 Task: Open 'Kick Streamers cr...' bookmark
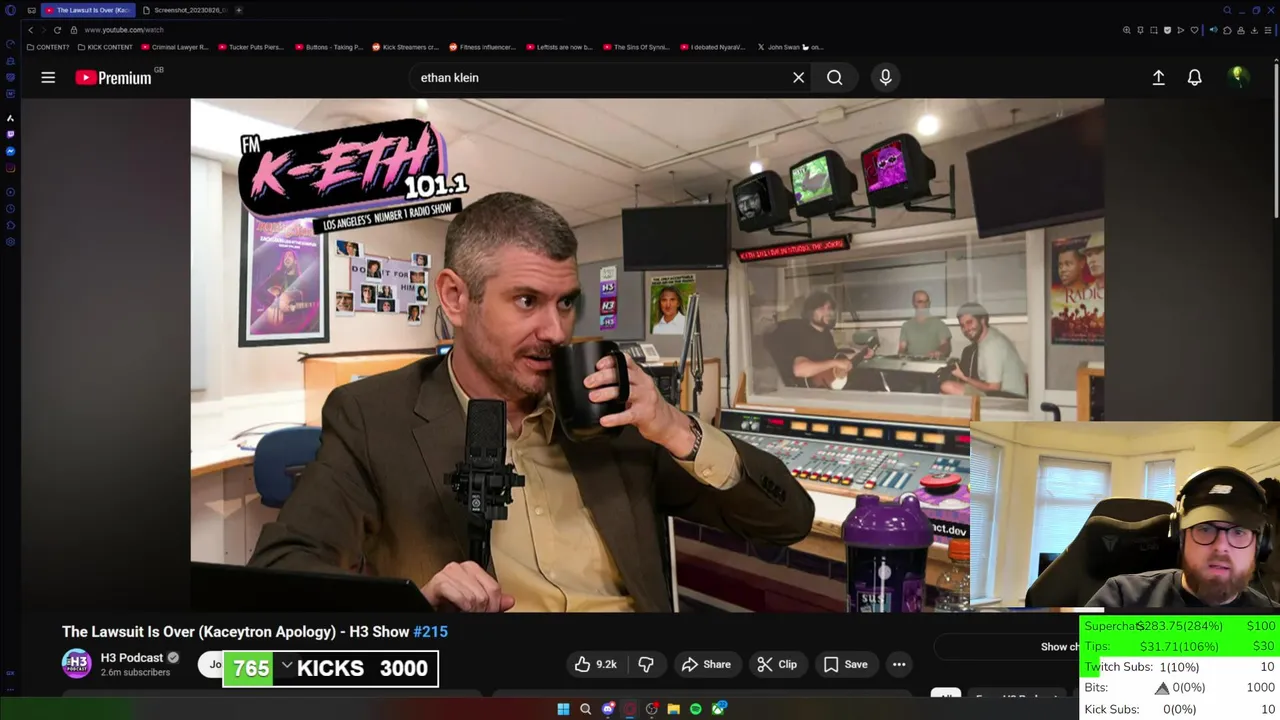tap(405, 47)
